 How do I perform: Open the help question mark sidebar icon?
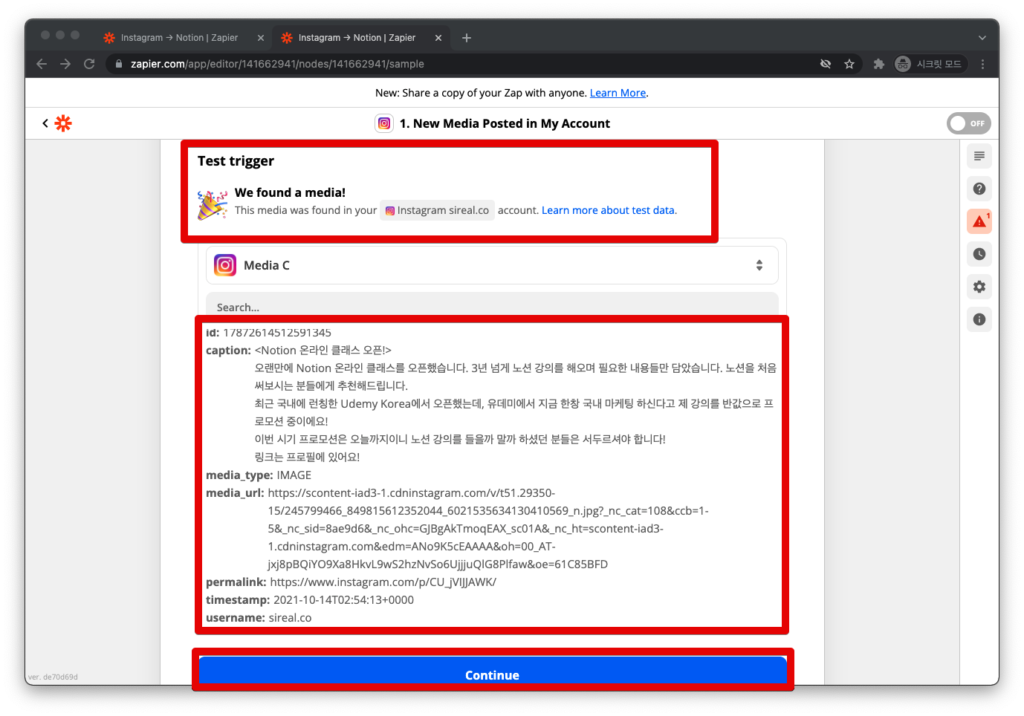point(979,189)
